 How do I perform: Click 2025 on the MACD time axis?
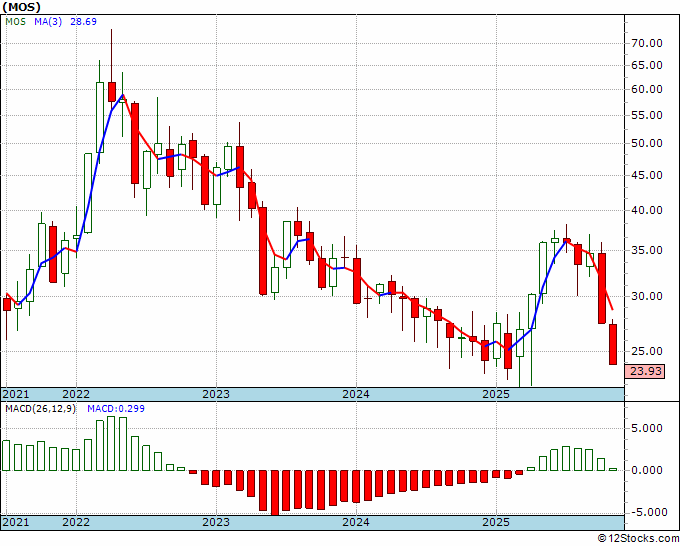496,522
